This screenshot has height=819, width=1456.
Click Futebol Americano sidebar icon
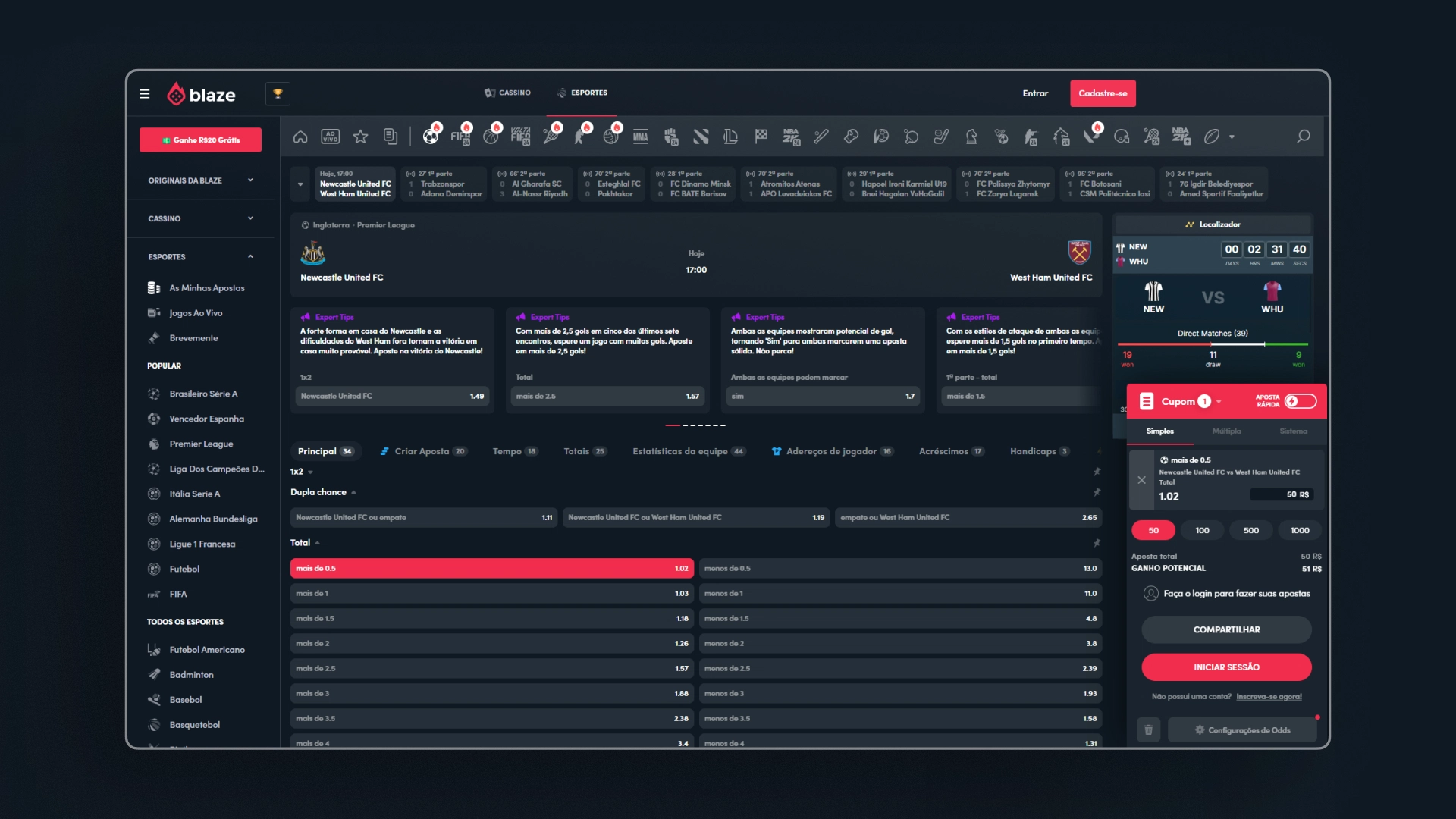click(154, 650)
